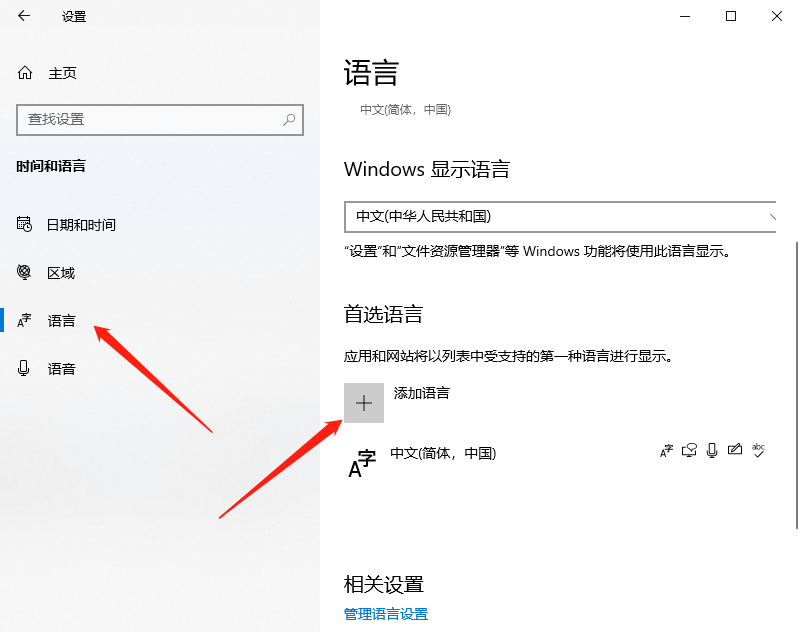
Task: Minimize the Settings window
Action: point(685,16)
